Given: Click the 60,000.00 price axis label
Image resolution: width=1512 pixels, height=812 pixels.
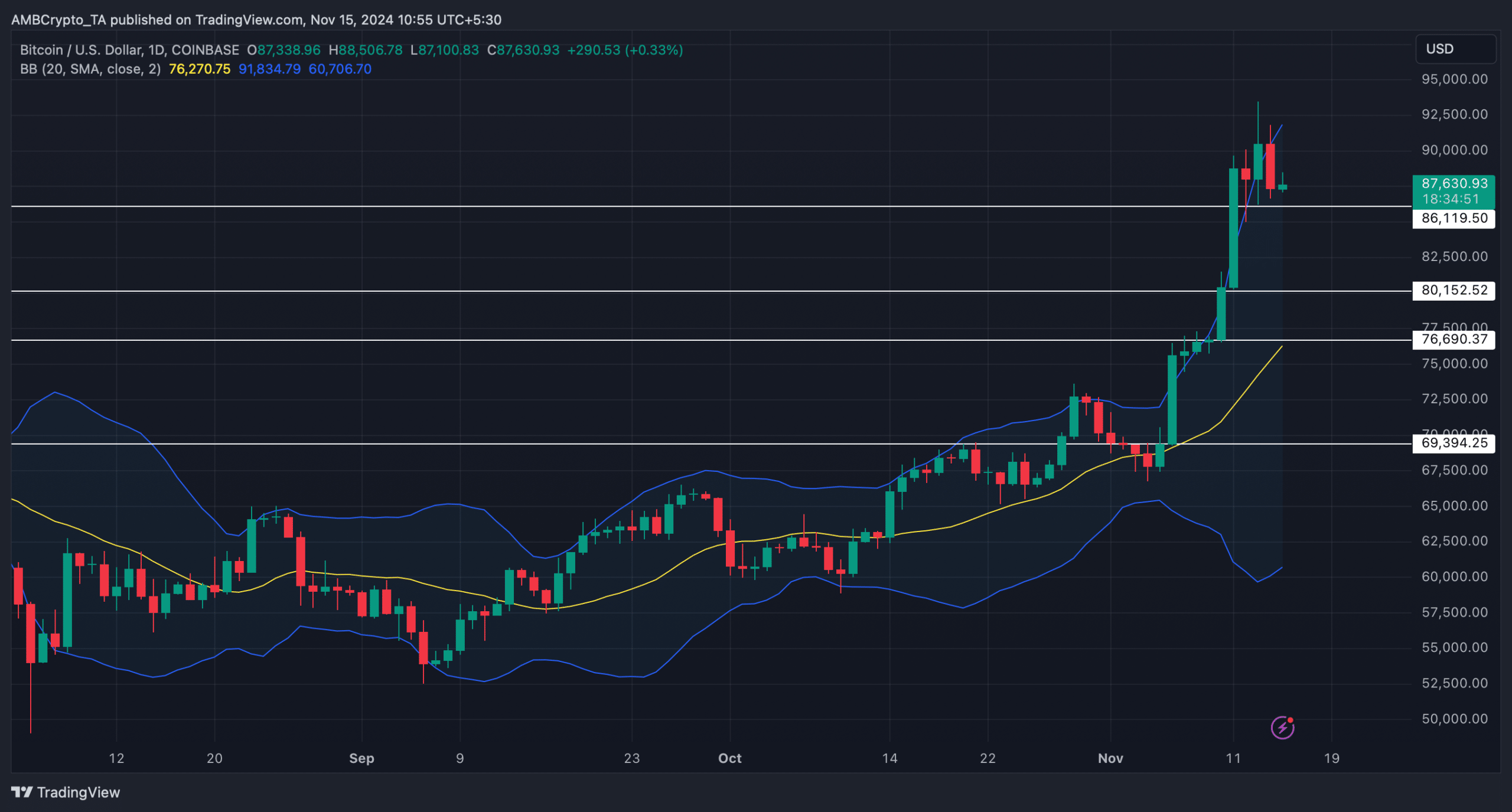Looking at the screenshot, I should tap(1455, 577).
